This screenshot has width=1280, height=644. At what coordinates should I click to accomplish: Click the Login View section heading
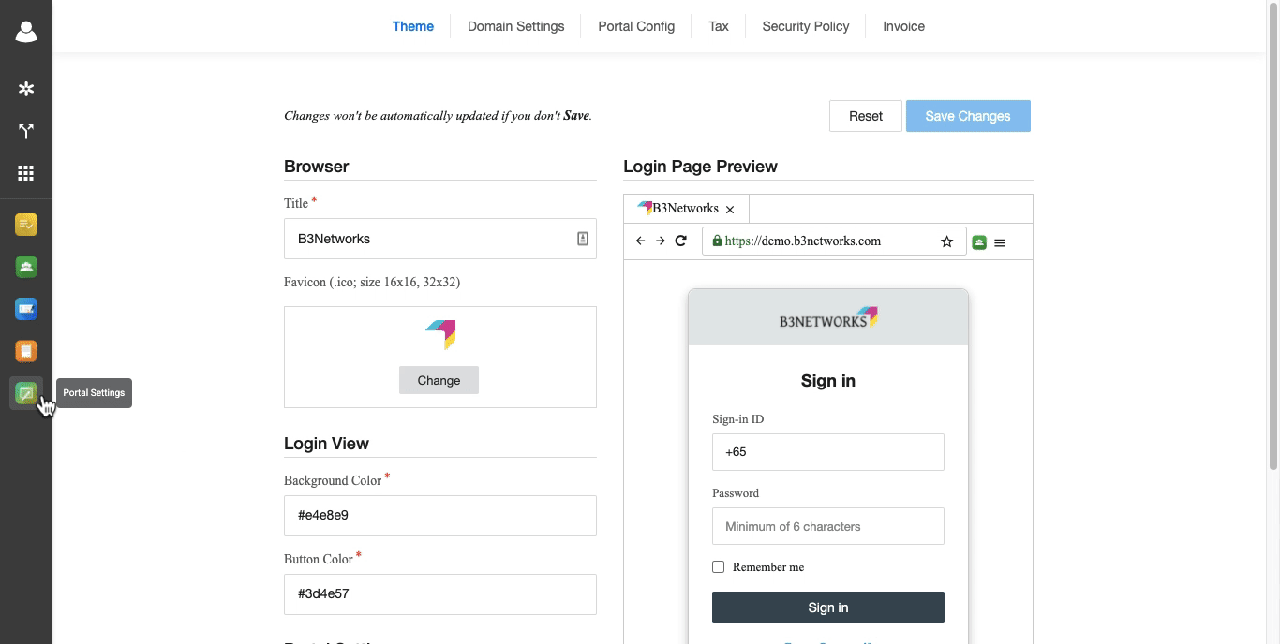(x=326, y=443)
